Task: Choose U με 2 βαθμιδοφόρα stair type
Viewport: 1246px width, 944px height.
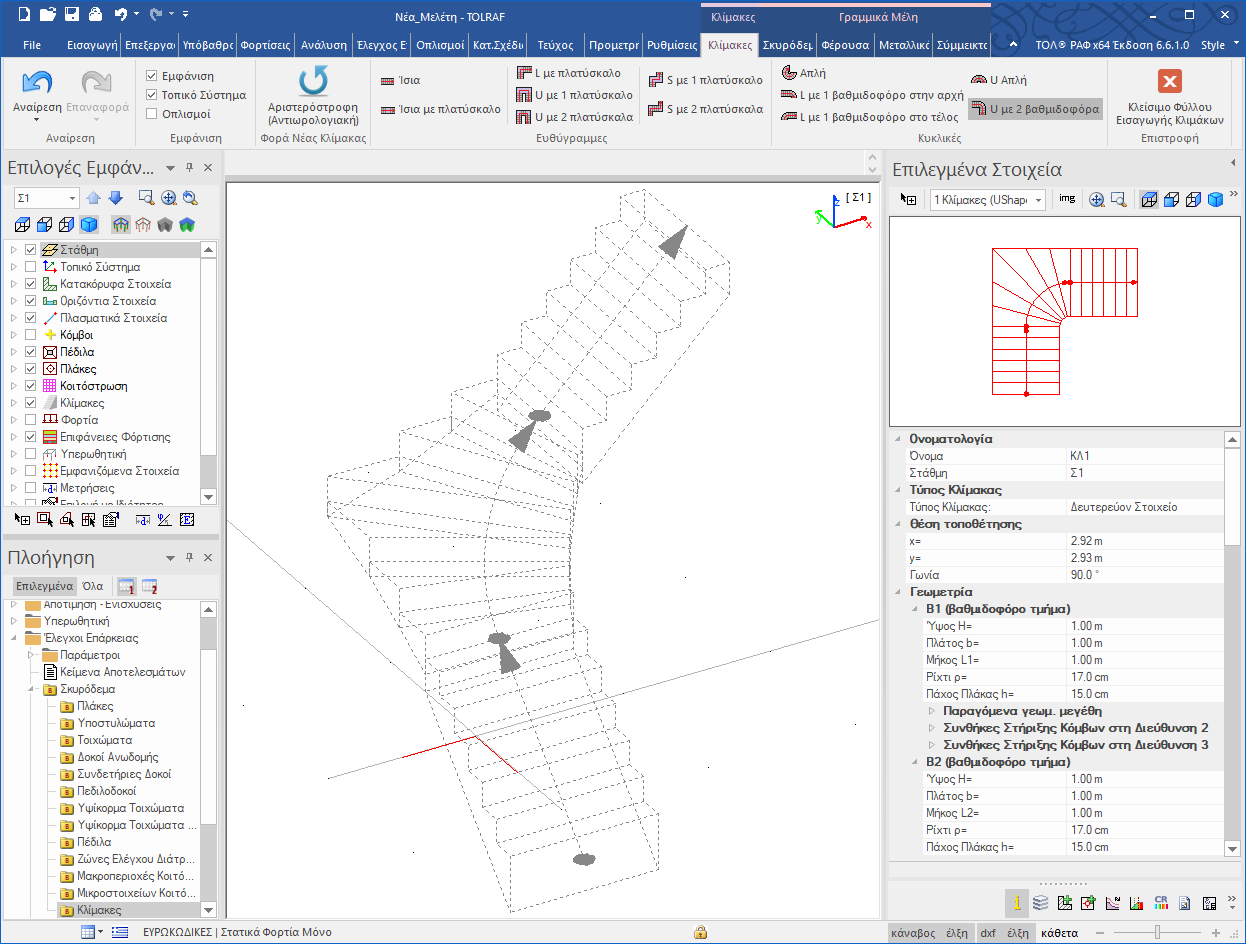Action: point(1035,109)
